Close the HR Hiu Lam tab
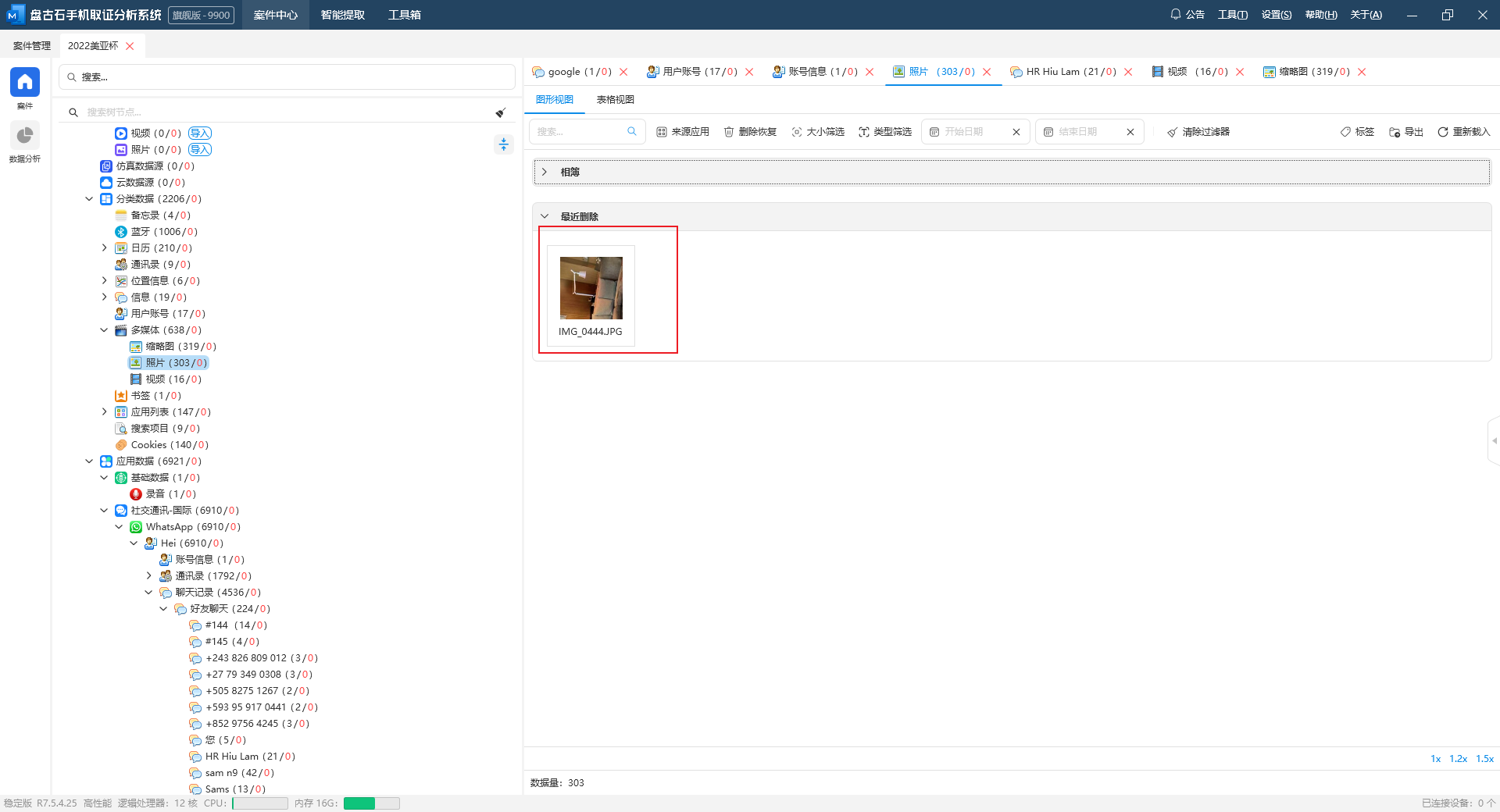Viewport: 1500px width, 812px height. pos(1128,72)
